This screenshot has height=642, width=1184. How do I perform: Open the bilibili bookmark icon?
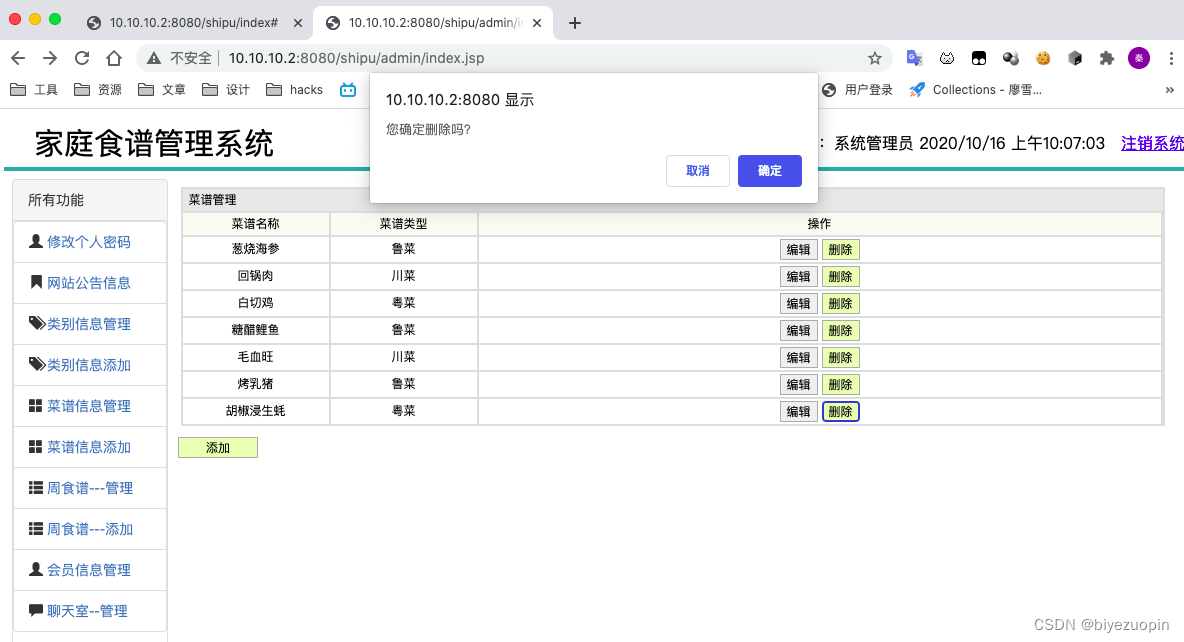[347, 90]
